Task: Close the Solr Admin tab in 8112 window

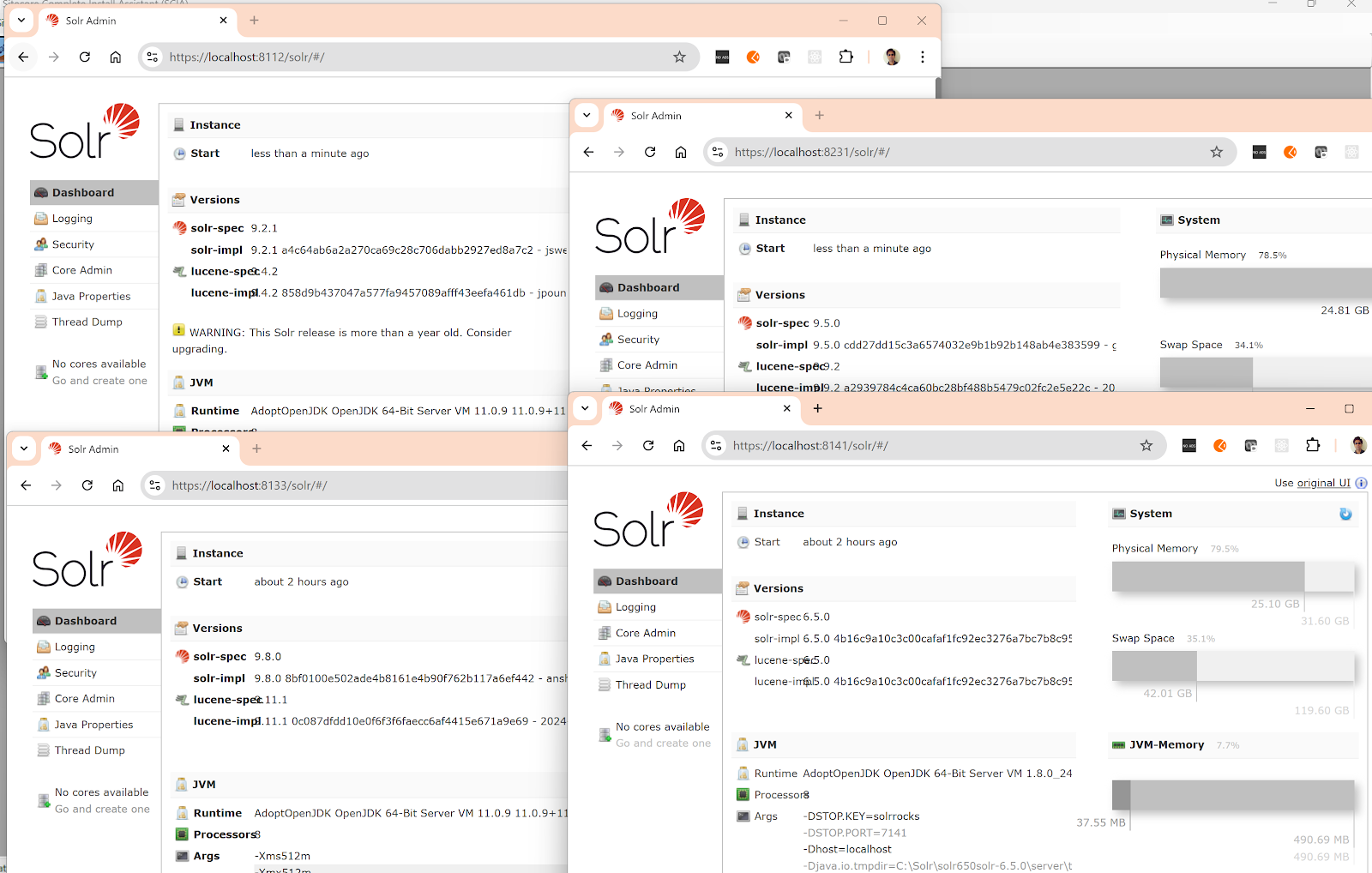Action: pos(224,20)
